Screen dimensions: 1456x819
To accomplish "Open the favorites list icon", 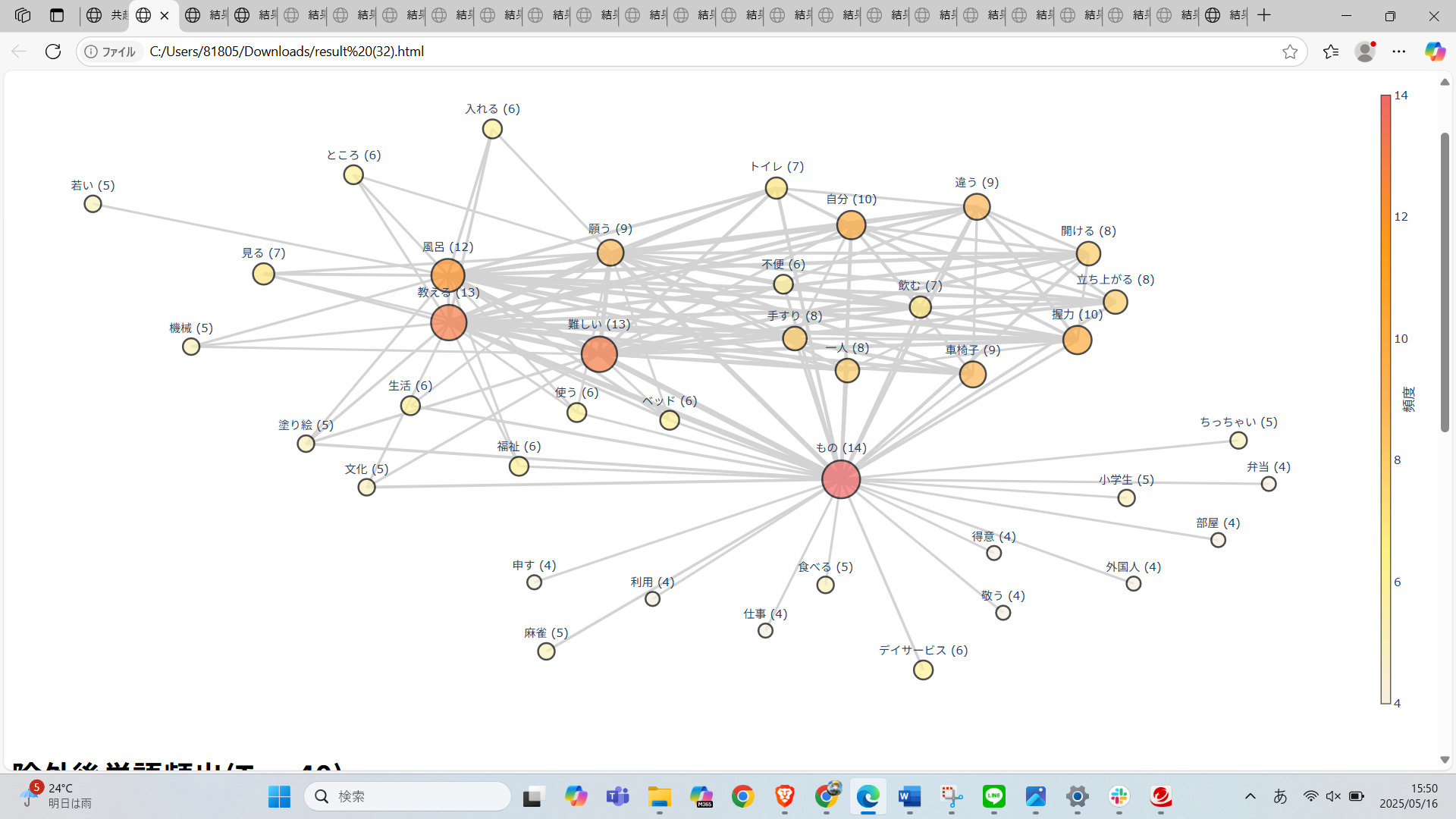I will 1331,52.
